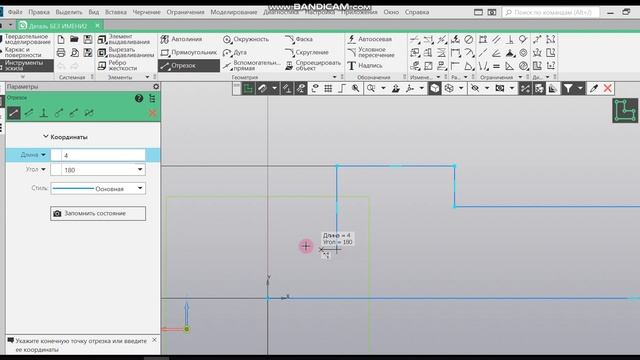Click the filter funnel icon
The width and height of the screenshot is (640, 360).
pyautogui.click(x=568, y=89)
